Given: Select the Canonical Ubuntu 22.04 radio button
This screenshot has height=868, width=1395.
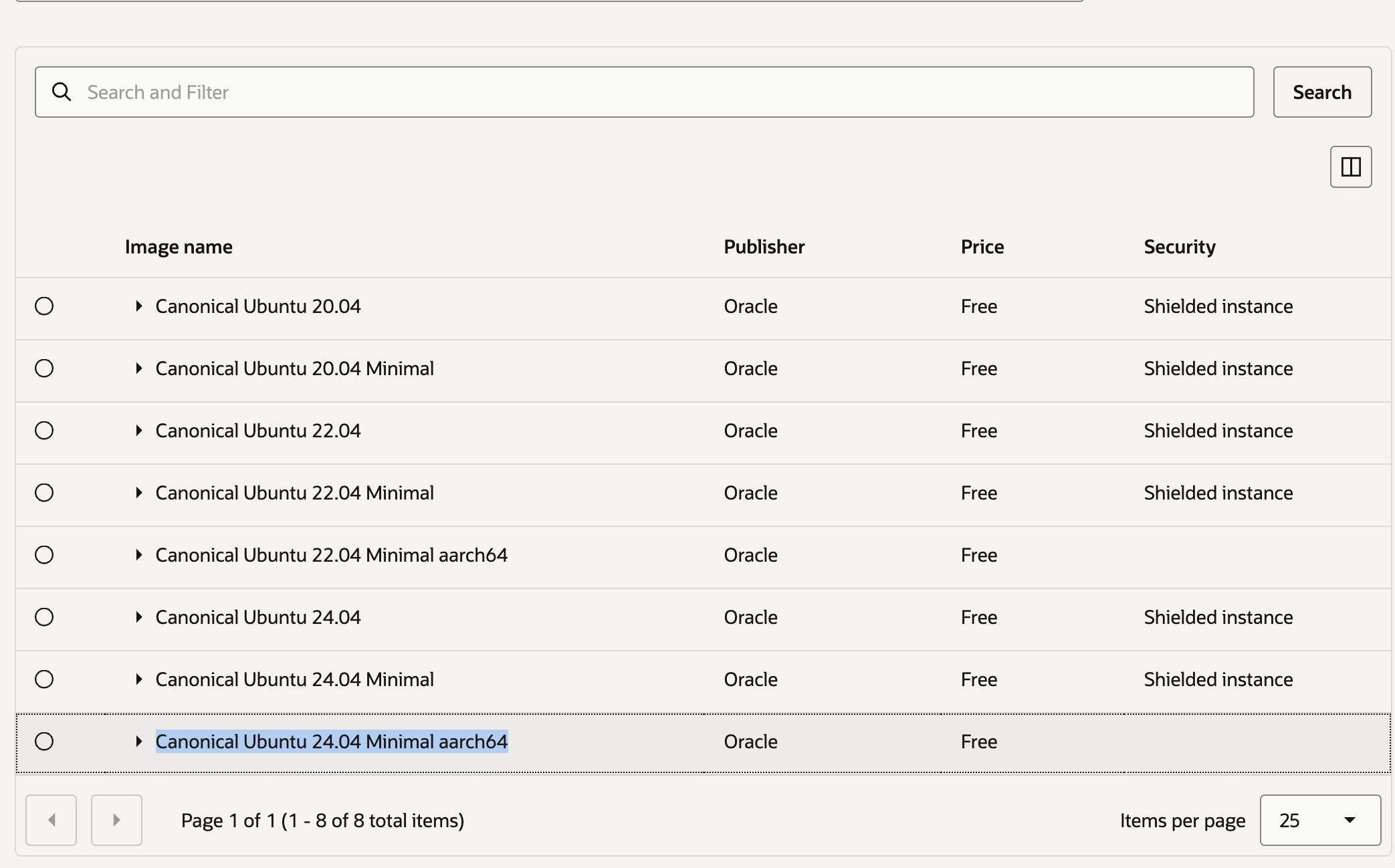Looking at the screenshot, I should coord(44,431).
